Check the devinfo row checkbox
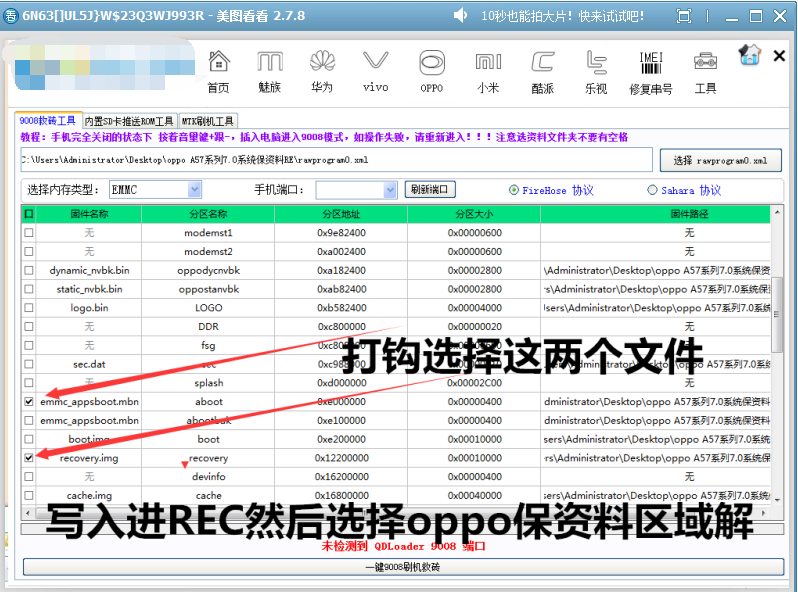The image size is (798, 592). (x=29, y=476)
